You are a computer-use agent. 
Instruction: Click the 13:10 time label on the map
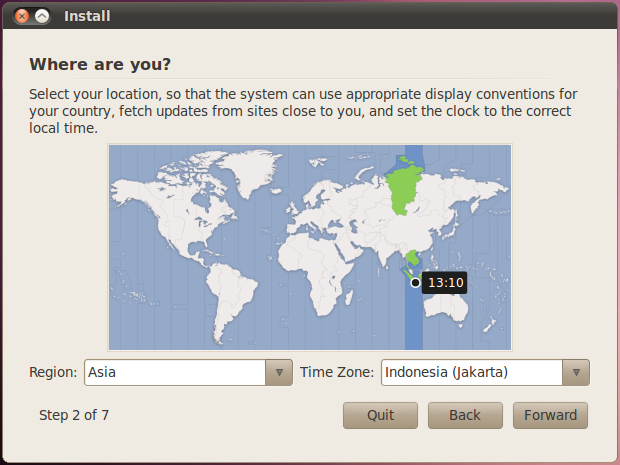tap(445, 283)
